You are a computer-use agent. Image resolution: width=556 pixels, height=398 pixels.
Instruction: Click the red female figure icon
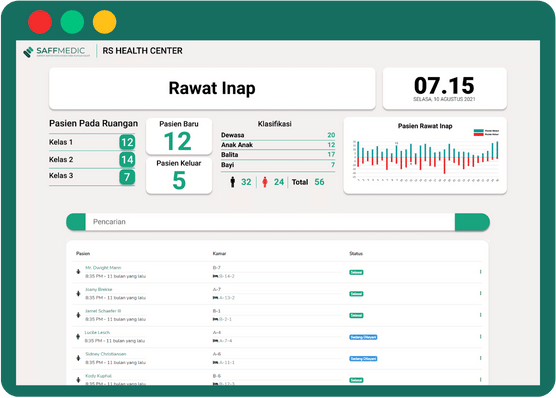tap(265, 182)
